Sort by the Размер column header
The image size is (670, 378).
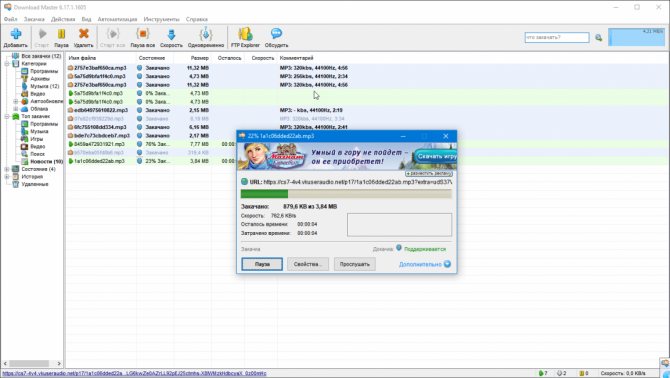(193, 58)
